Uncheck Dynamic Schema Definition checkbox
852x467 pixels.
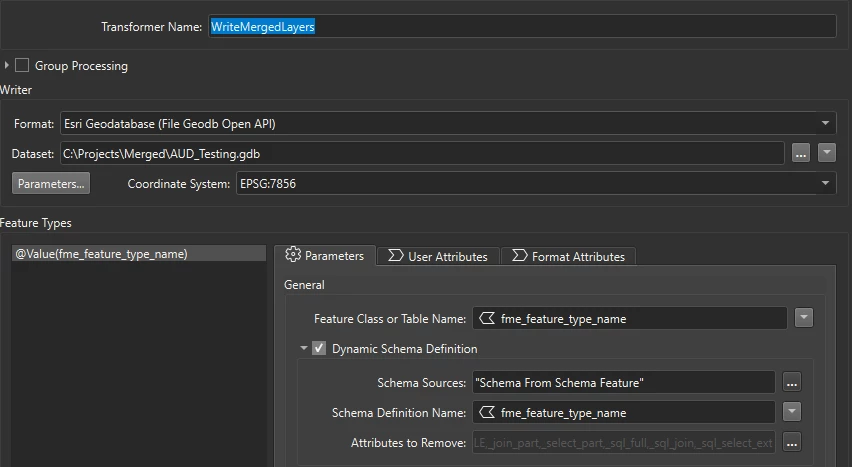coord(319,348)
